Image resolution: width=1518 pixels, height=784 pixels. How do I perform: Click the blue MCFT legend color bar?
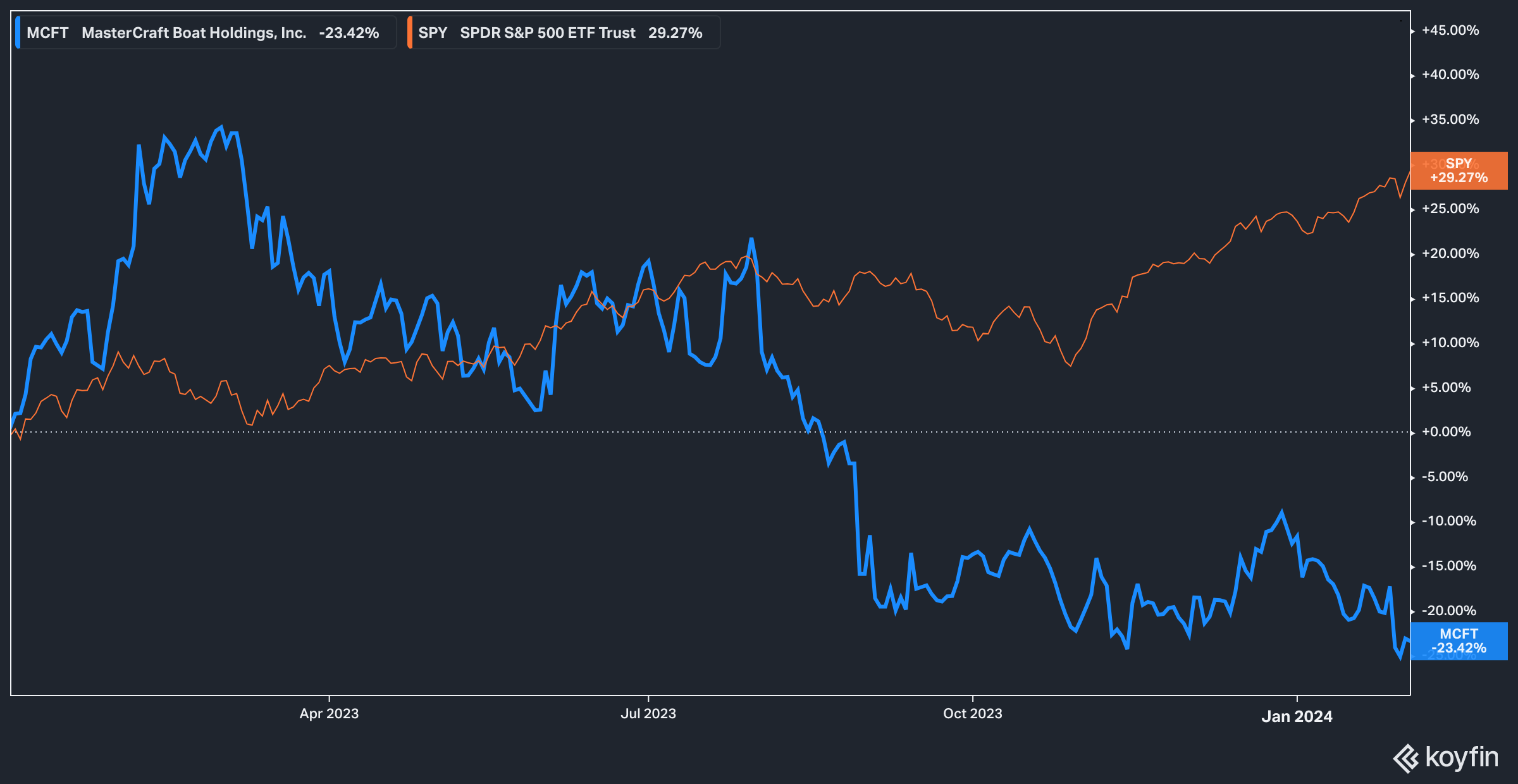[x=18, y=33]
